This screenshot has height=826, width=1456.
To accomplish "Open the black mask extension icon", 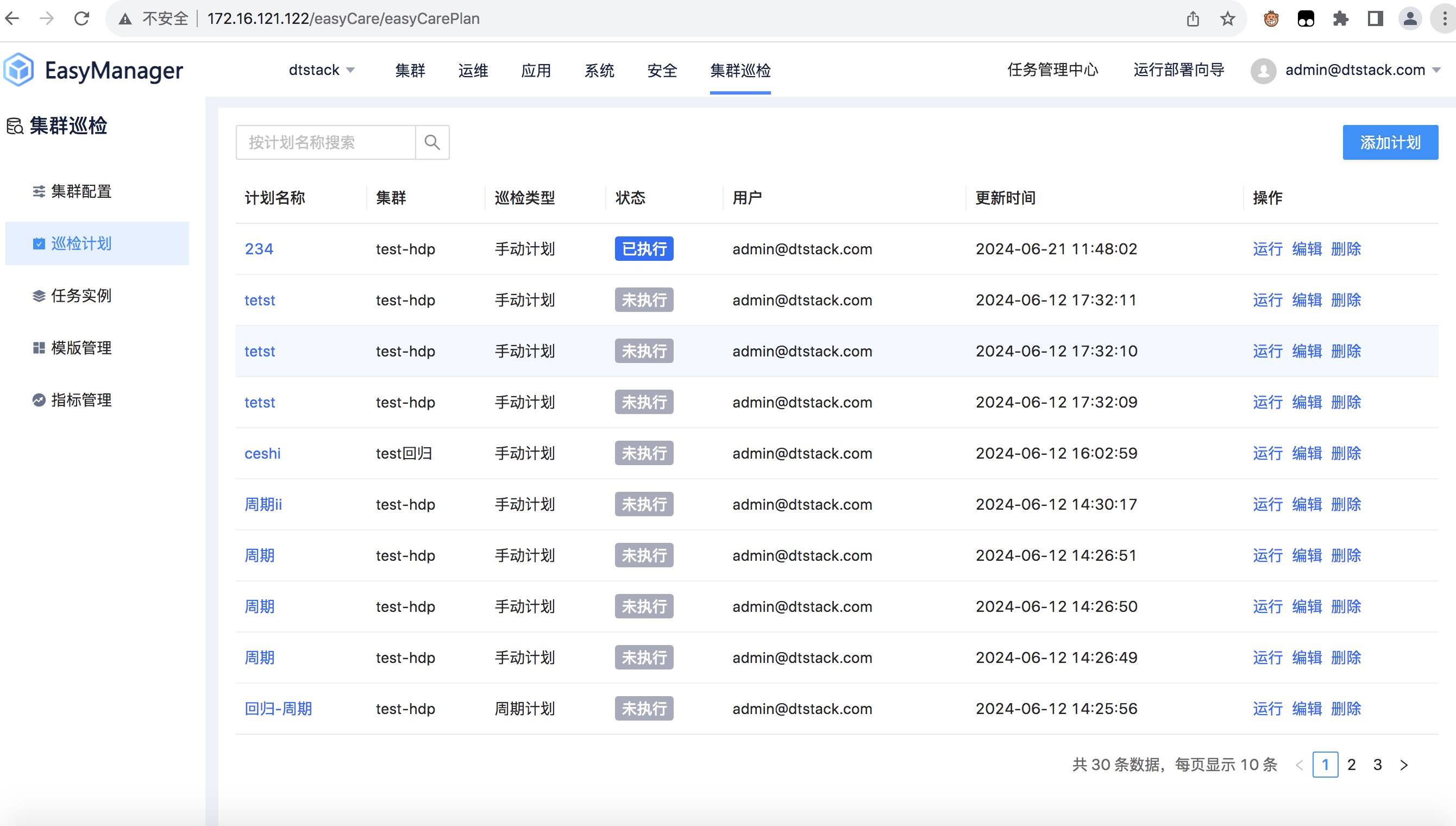I will 1306,18.
